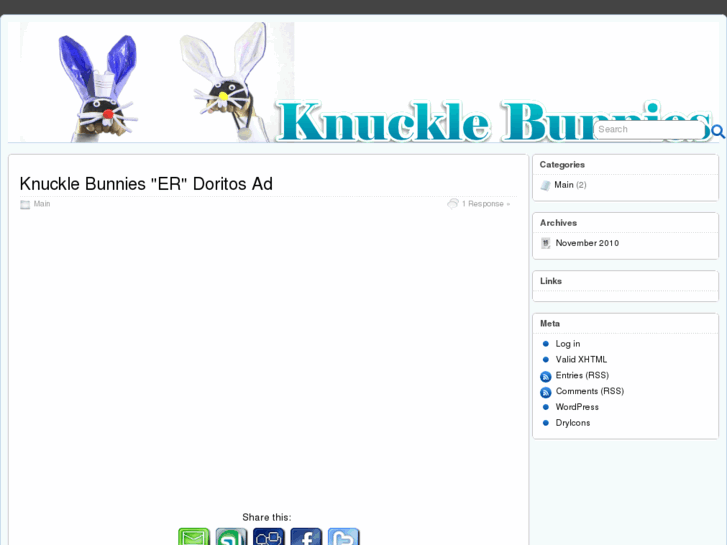Image resolution: width=727 pixels, height=545 pixels.
Task: Click the speech bubble icon by 1 Response
Action: coord(453,204)
